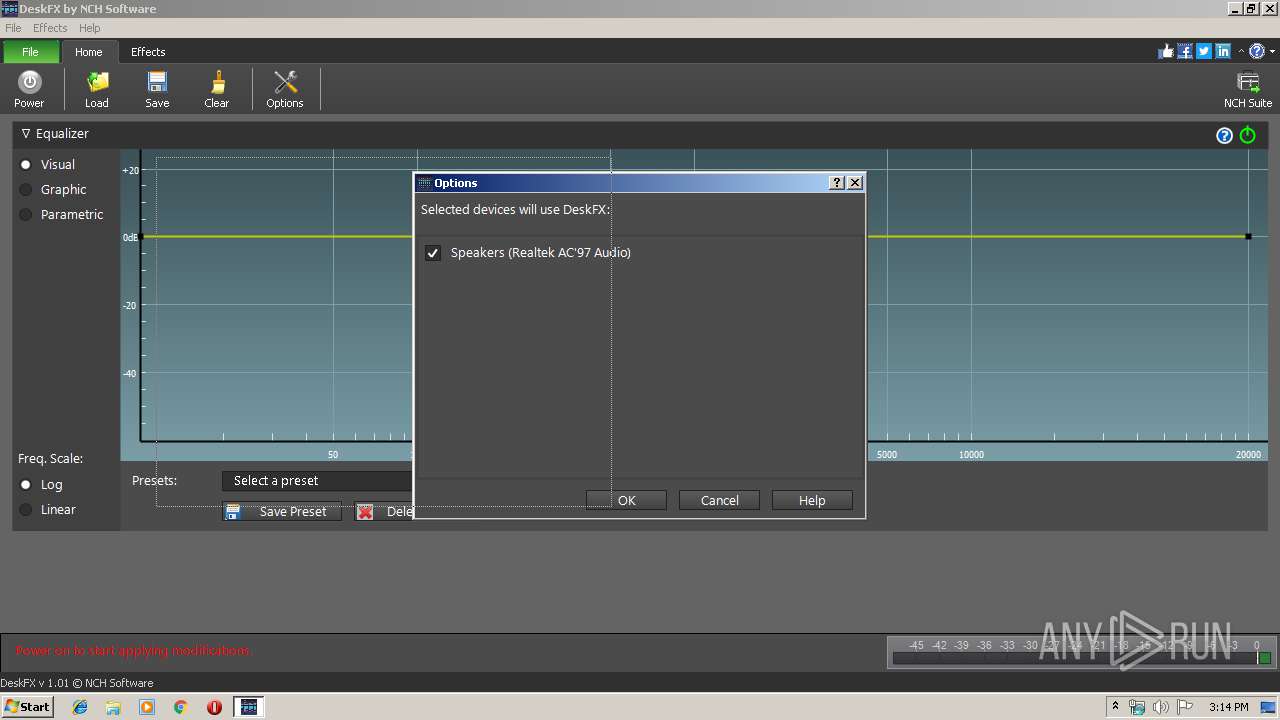This screenshot has width=1280, height=720.
Task: Select the Graphic equalizer mode
Action: click(x=26, y=189)
